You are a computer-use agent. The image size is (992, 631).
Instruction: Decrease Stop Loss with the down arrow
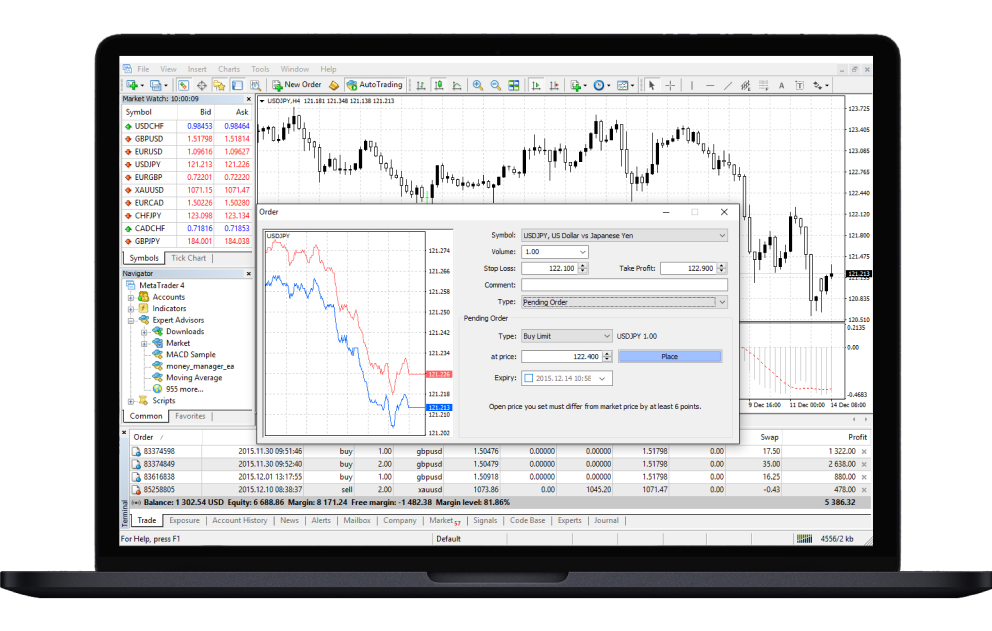(582, 270)
